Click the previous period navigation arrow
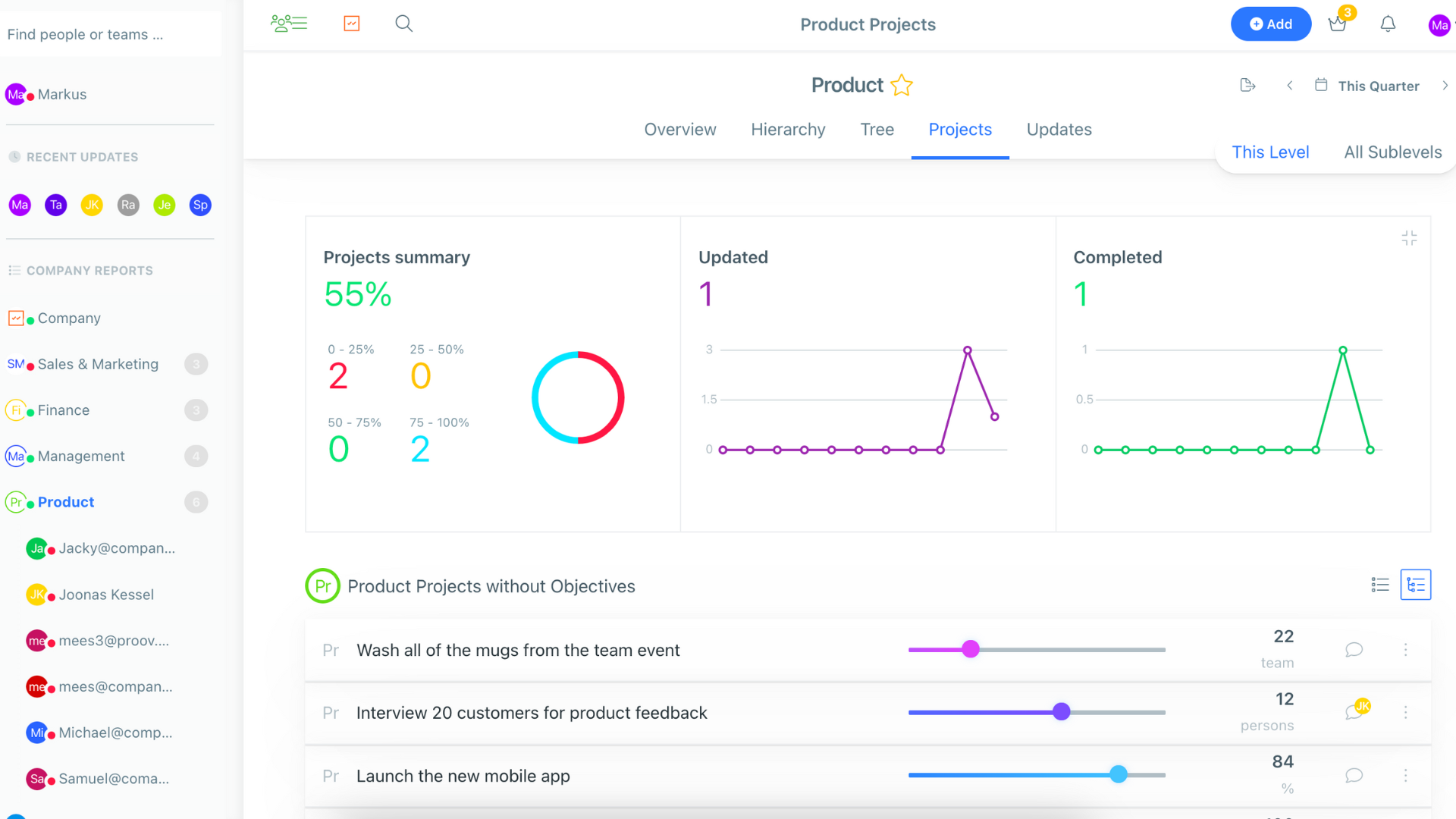Screen dimensions: 1456x819 pyautogui.click(x=1289, y=85)
